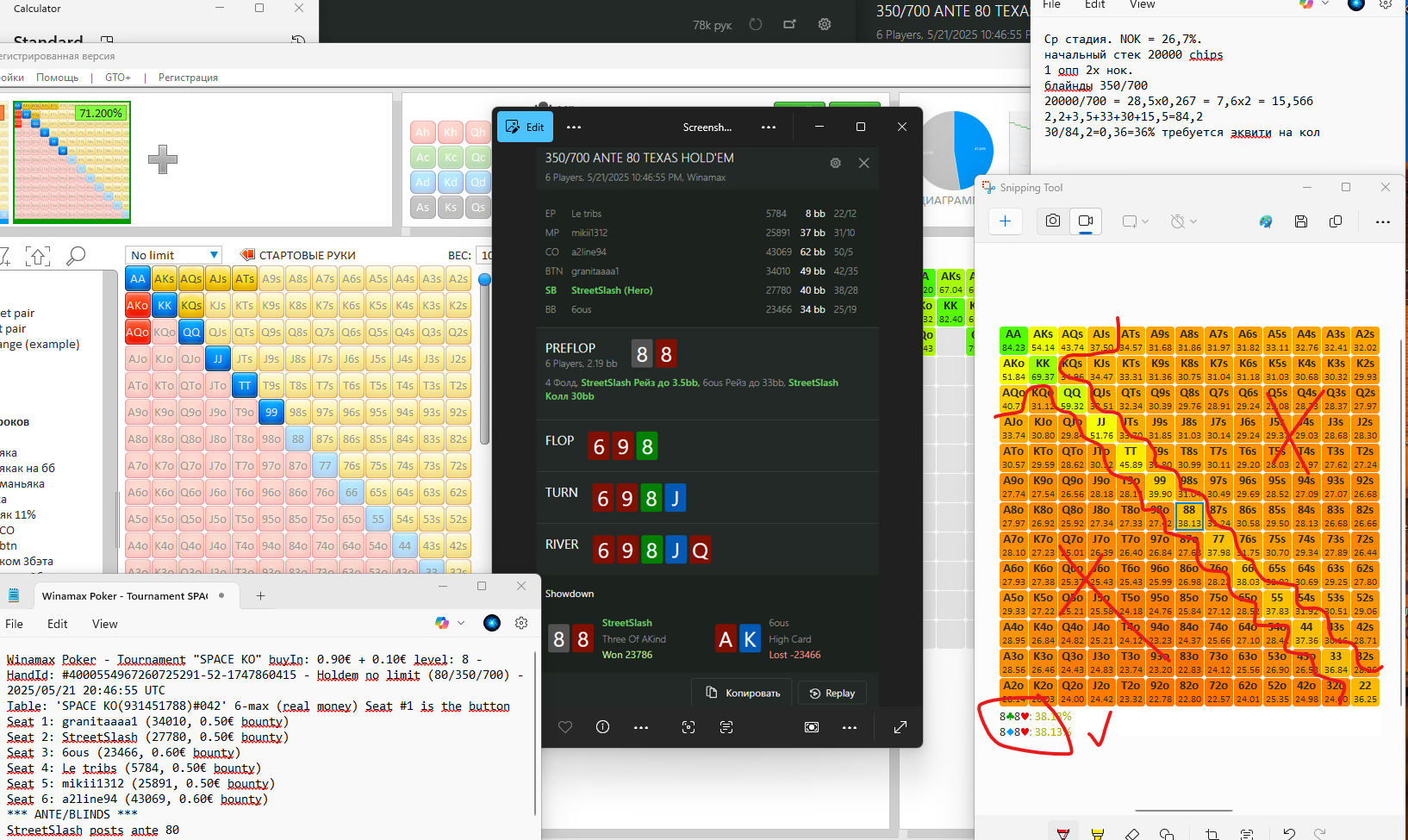Switch Snipping Tool to video record mode
Image resolution: width=1408 pixels, height=840 pixels.
point(1086,221)
